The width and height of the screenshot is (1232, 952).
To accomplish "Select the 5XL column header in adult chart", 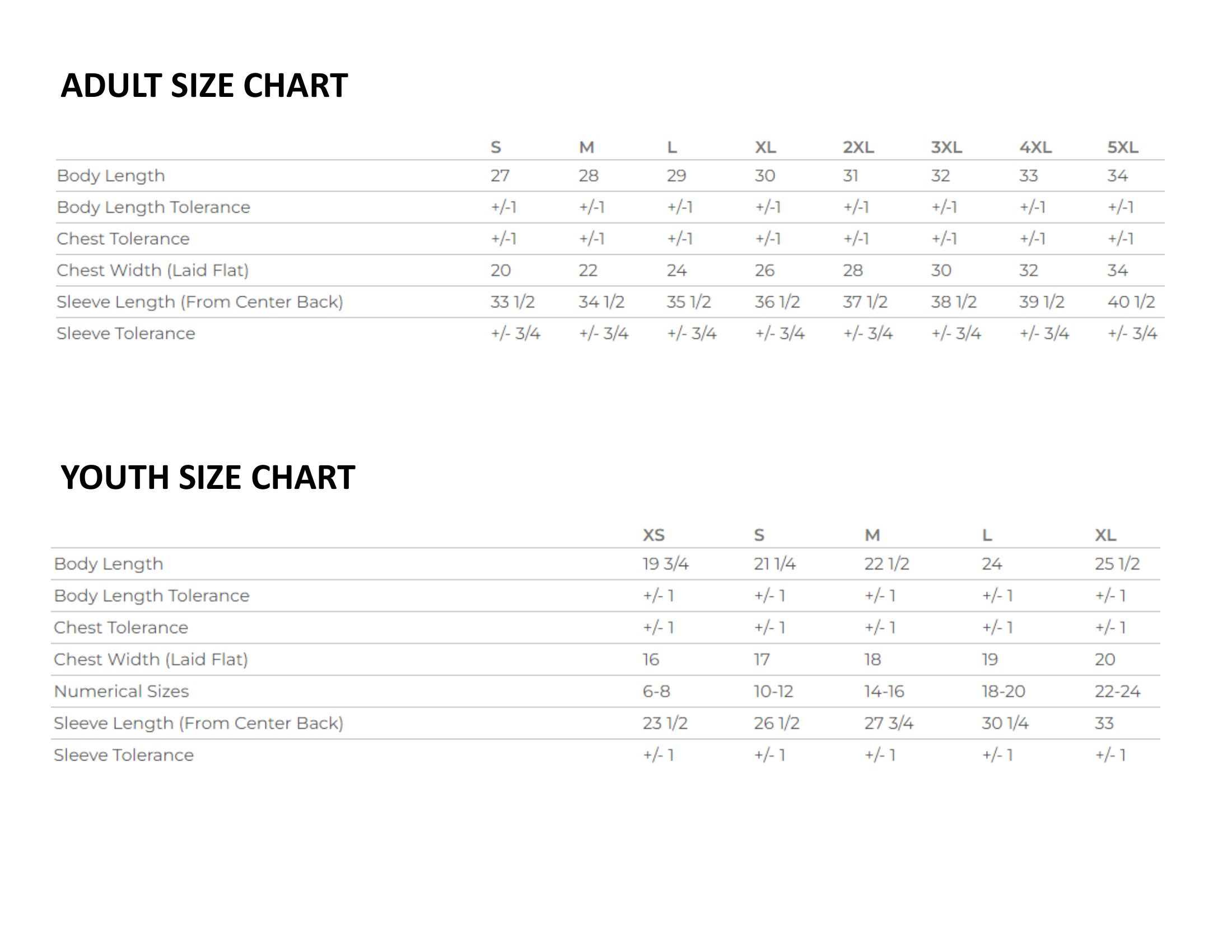I will pos(1123,147).
